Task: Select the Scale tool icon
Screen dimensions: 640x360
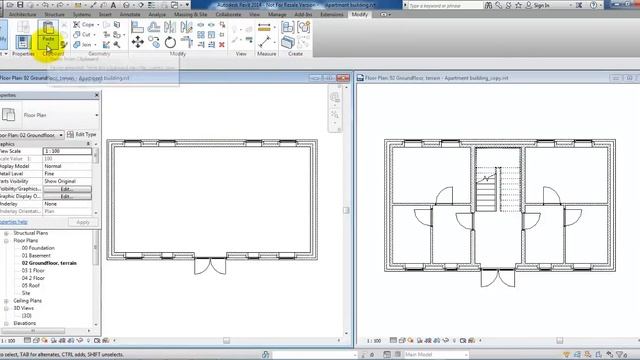Action: (x=211, y=35)
